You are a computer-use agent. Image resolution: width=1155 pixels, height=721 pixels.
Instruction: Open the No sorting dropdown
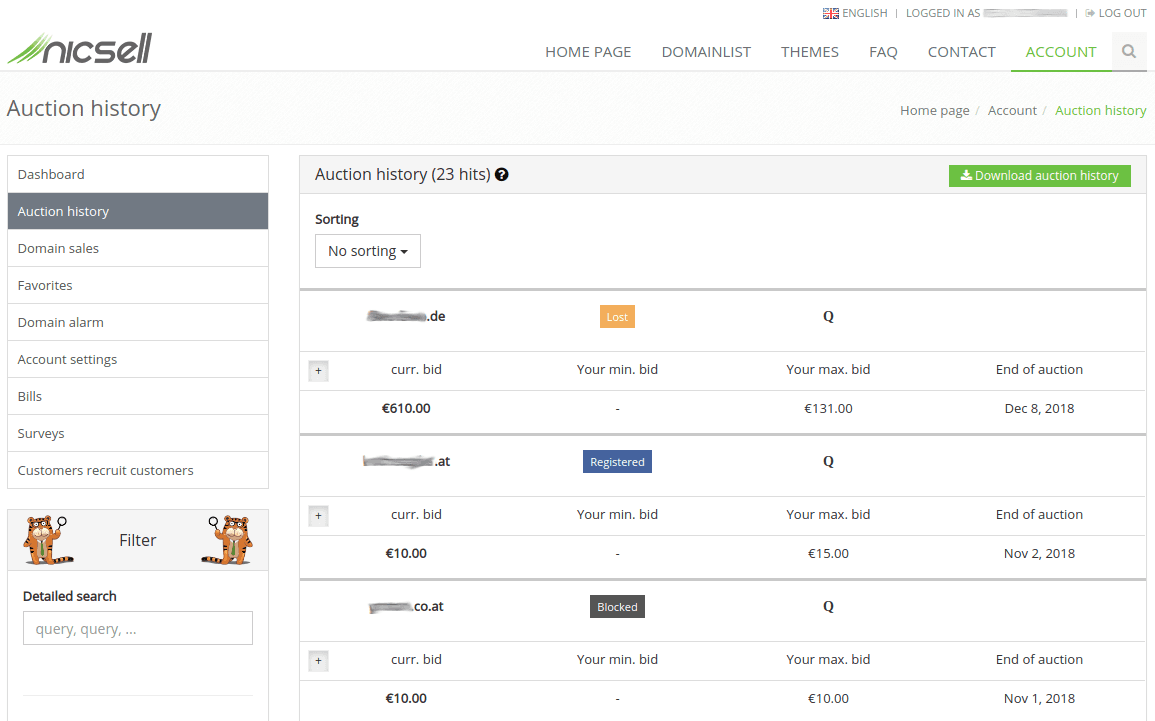pos(367,251)
